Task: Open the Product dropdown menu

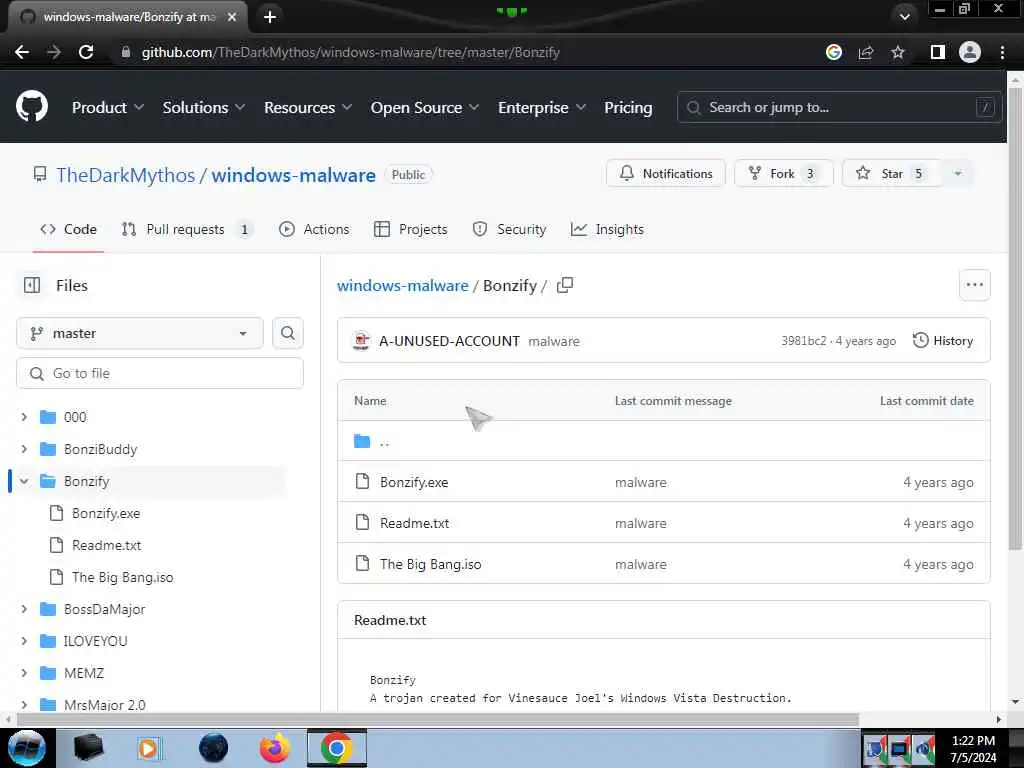Action: [x=108, y=107]
